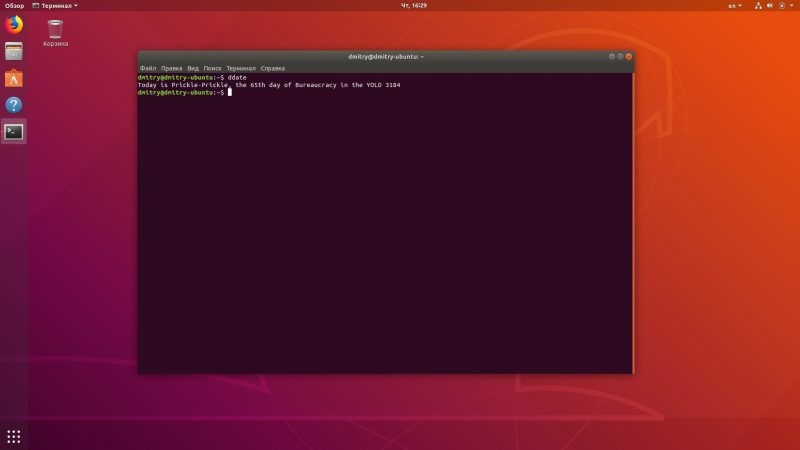This screenshot has width=800, height=450.
Task: Open the Правка menu
Action: pos(171,68)
